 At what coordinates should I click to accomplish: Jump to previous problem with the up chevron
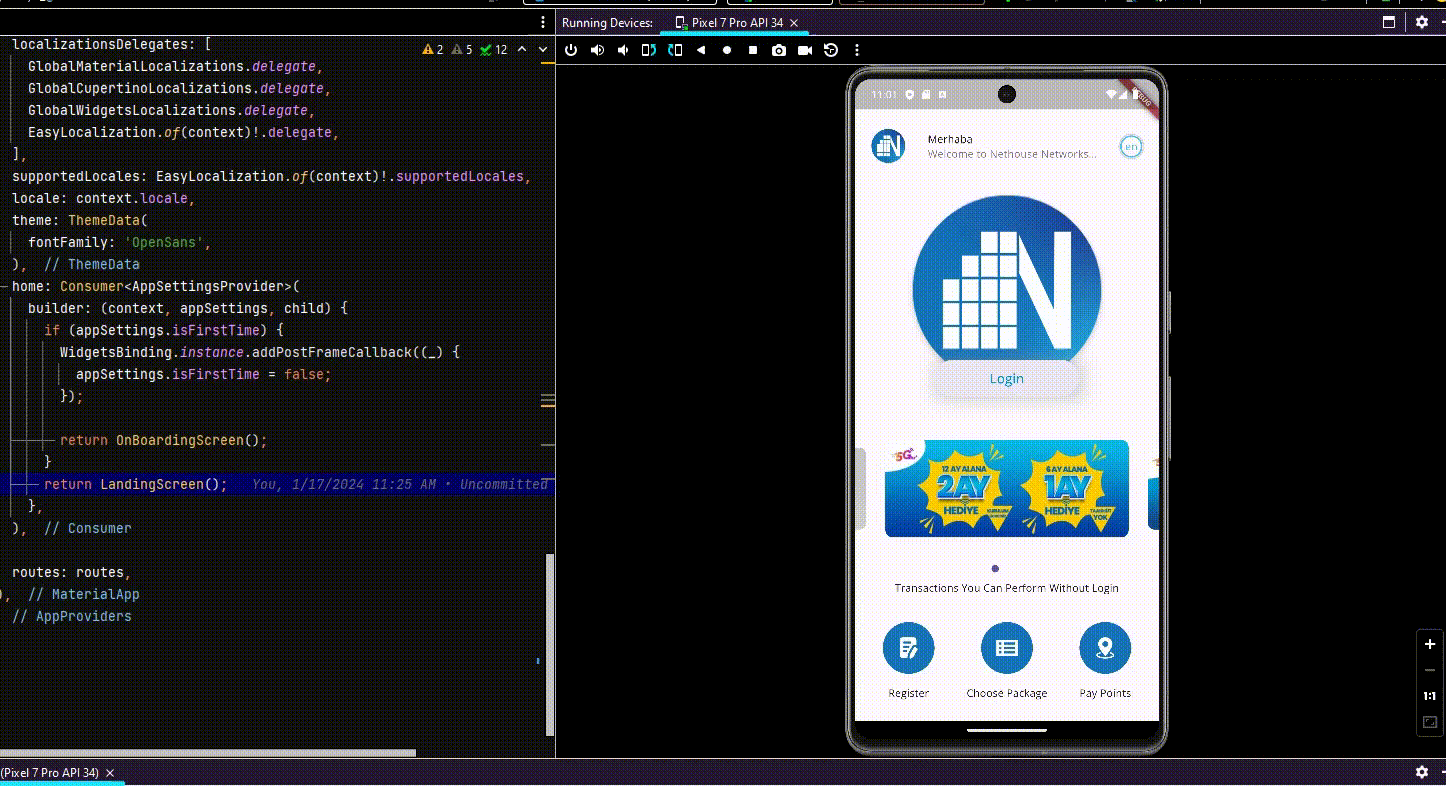tap(522, 48)
